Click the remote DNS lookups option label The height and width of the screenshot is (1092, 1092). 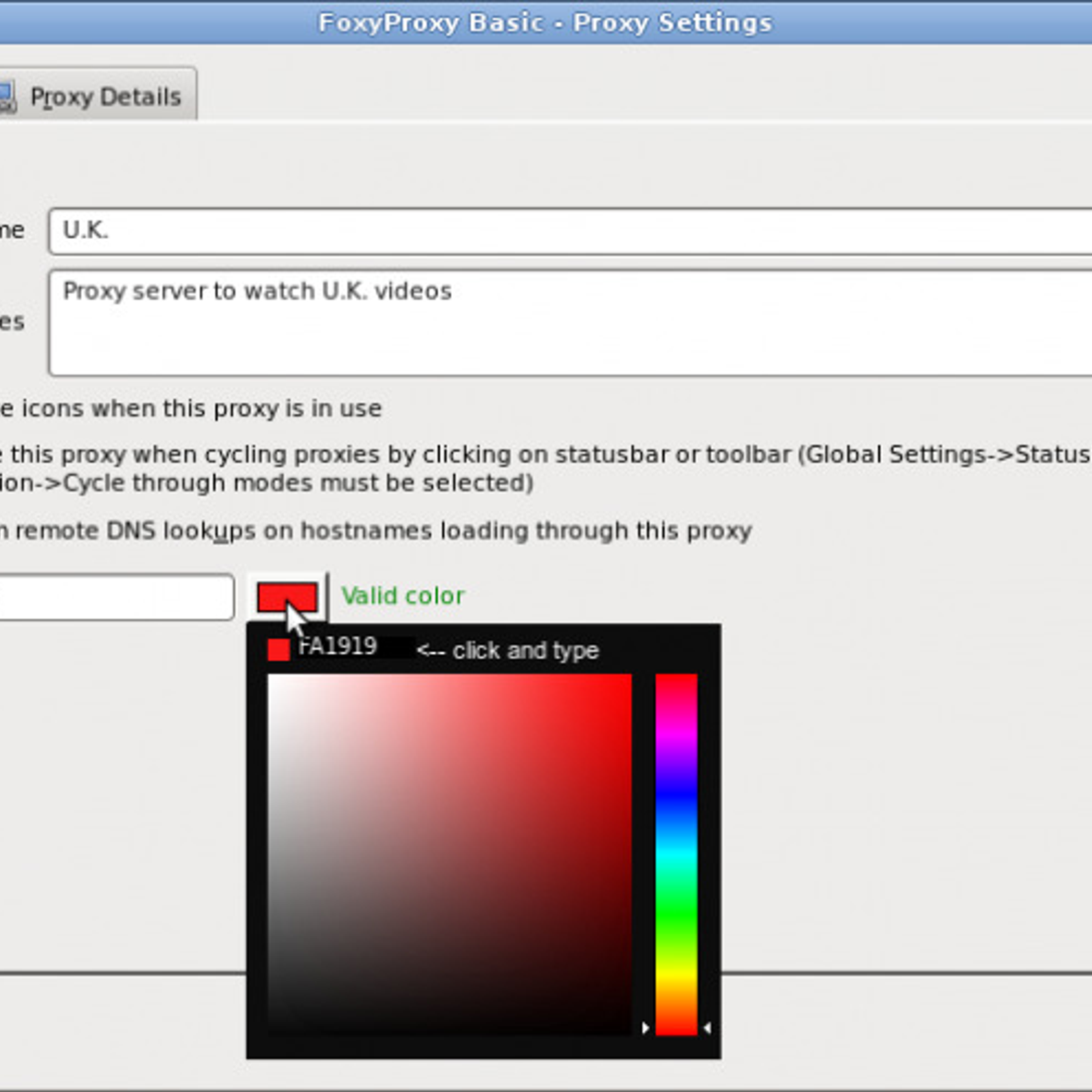coord(376,531)
